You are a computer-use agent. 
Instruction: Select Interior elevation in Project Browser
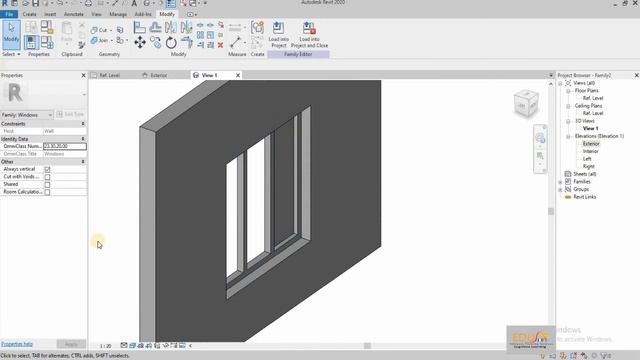pos(591,151)
